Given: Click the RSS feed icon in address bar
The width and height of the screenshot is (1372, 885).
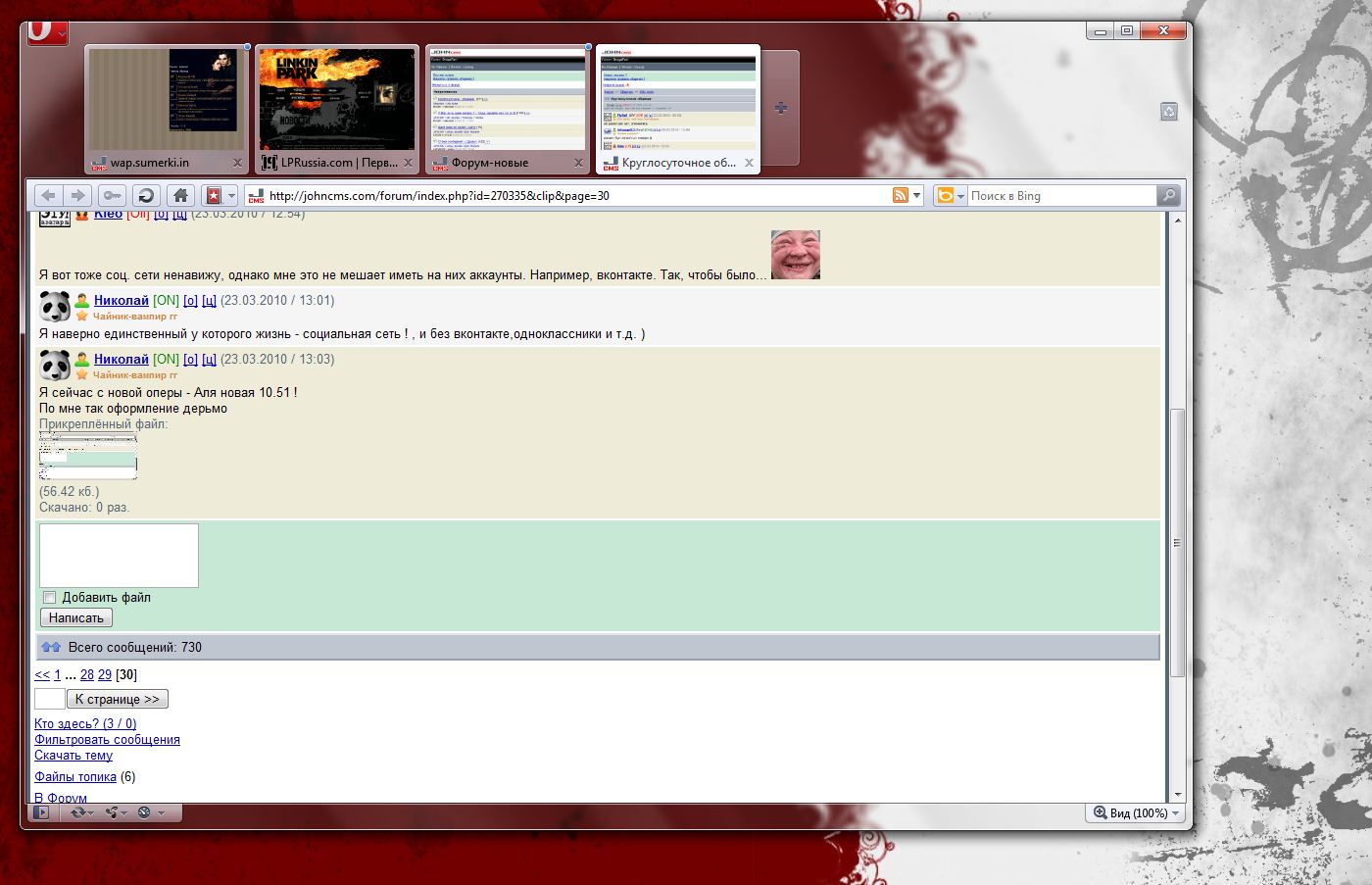Looking at the screenshot, I should click(x=901, y=195).
